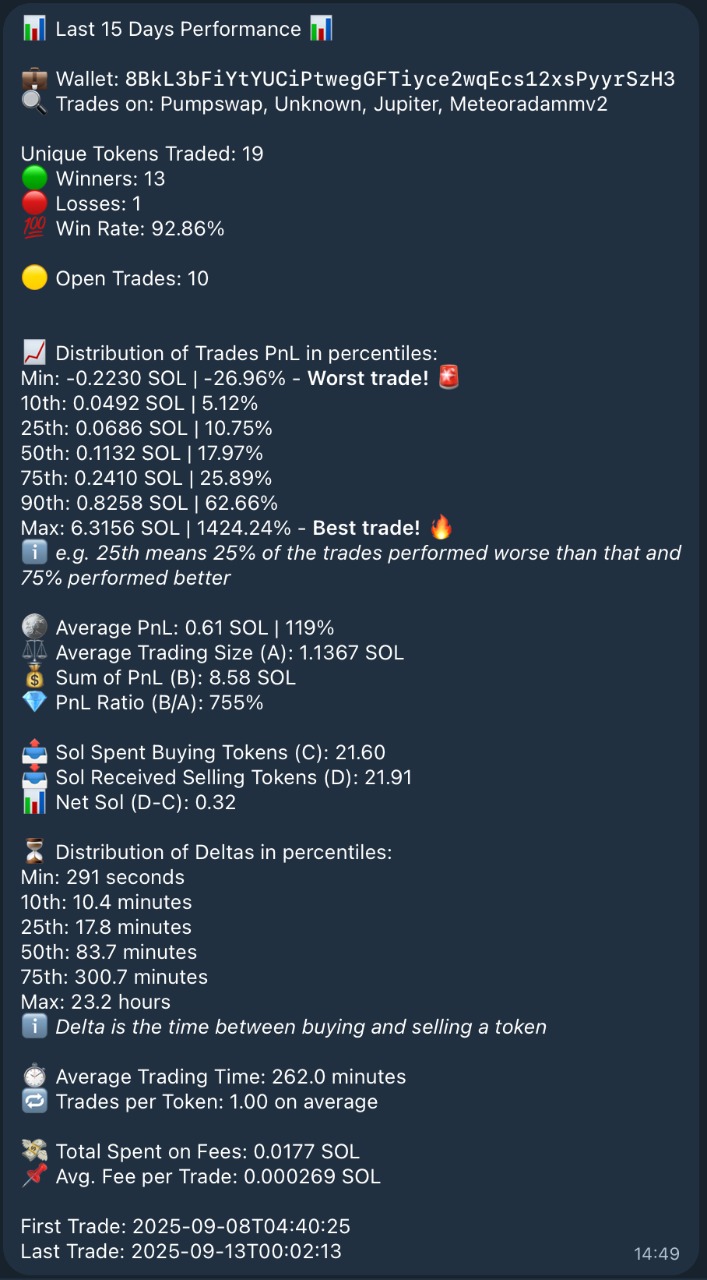Click the message timestamp 14:49

coord(657,1254)
